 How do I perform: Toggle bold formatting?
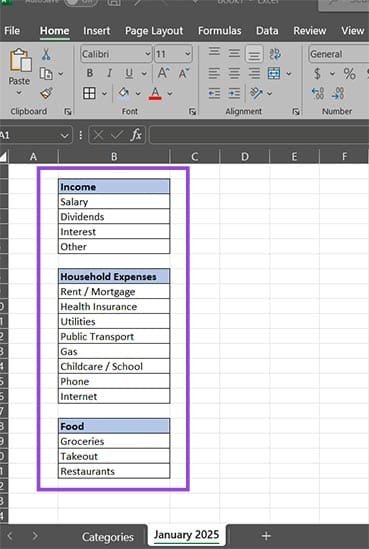pos(90,73)
